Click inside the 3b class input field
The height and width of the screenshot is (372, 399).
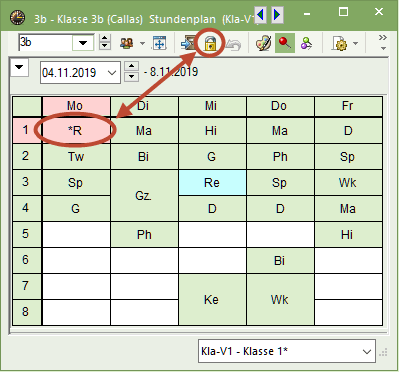coord(45,43)
